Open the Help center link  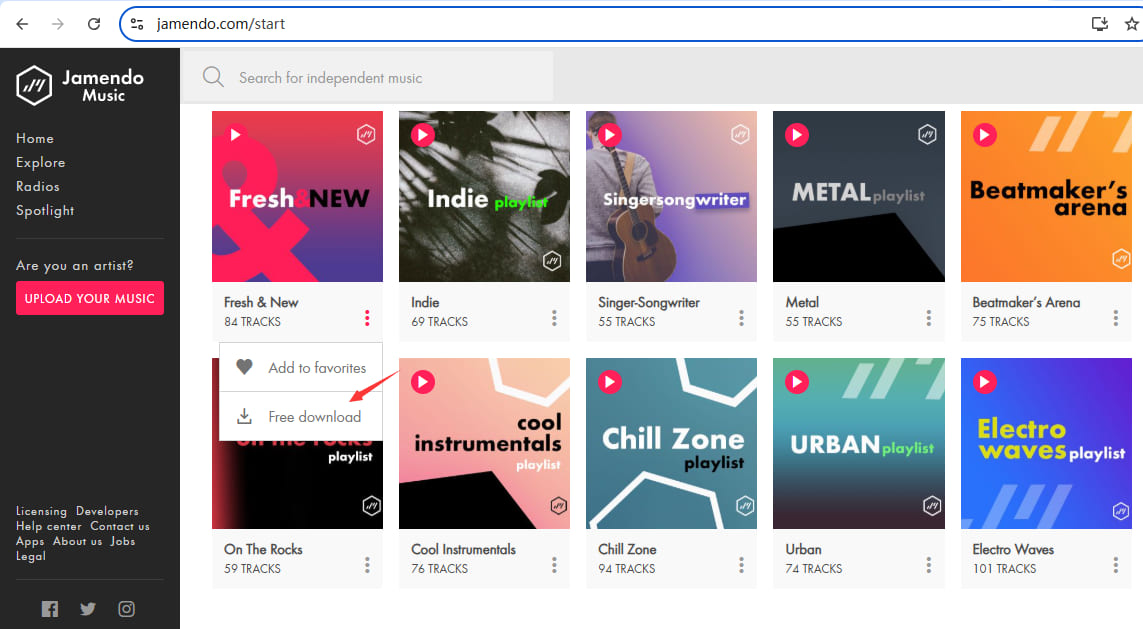[49, 526]
